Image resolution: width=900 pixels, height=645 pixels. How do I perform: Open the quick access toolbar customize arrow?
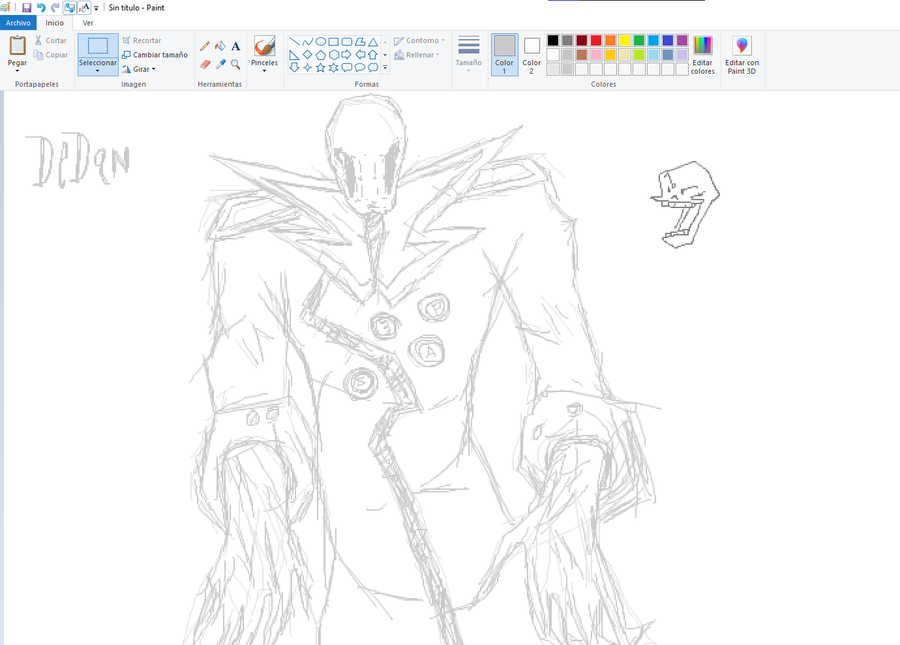pos(96,7)
